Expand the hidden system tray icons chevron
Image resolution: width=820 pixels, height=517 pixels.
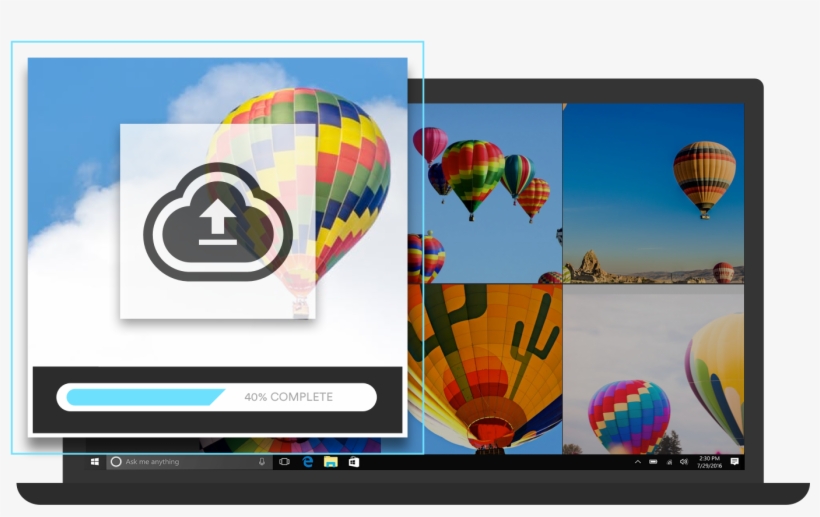coord(637,462)
